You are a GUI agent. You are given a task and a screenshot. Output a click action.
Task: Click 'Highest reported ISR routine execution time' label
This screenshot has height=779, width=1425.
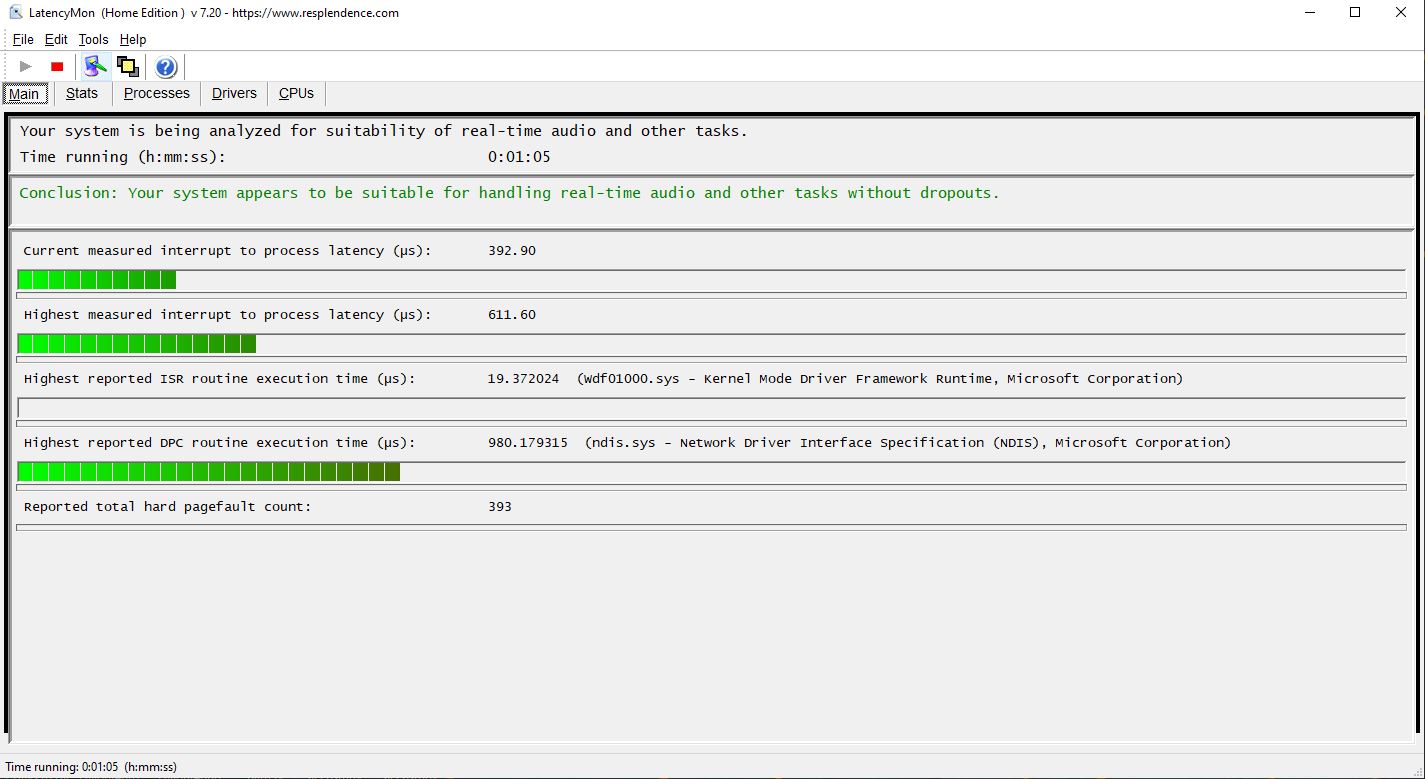tap(219, 379)
